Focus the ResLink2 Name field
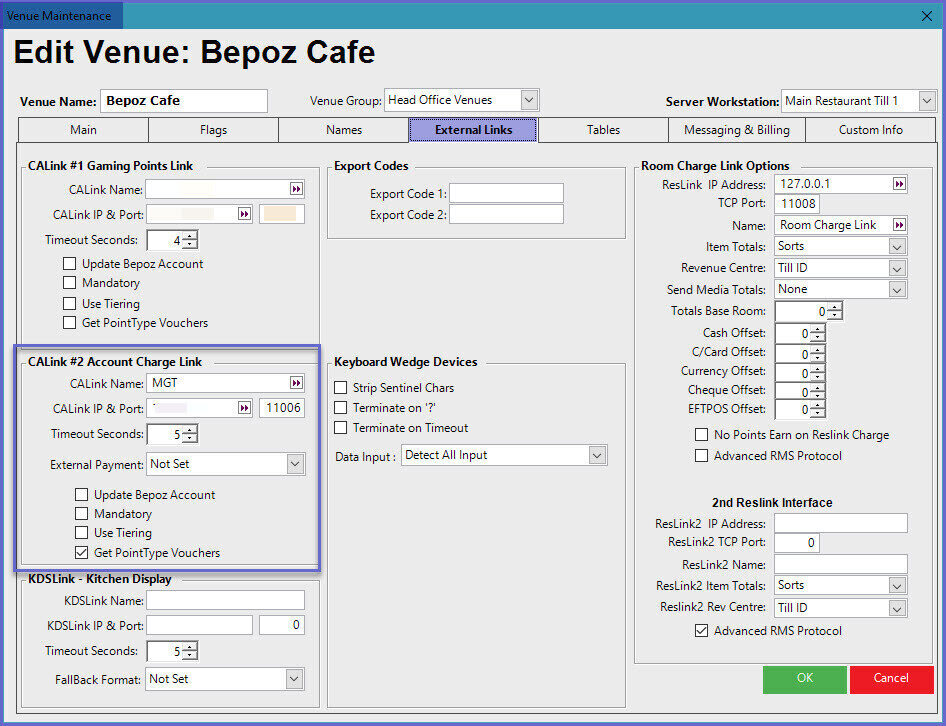Image resolution: width=946 pixels, height=726 pixels. (x=841, y=564)
